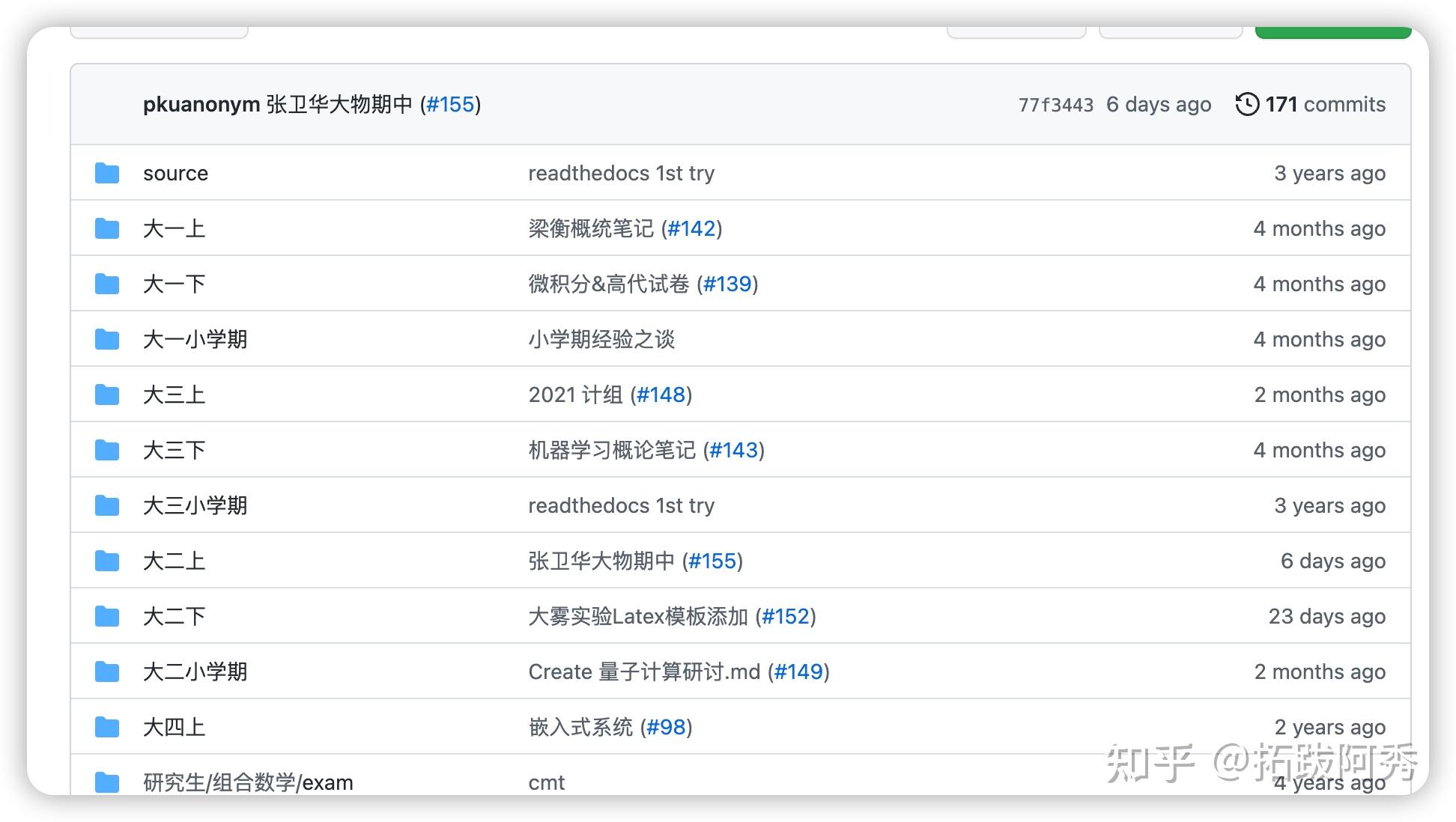Click the source folder icon
This screenshot has height=822, width=1456.
107,173
